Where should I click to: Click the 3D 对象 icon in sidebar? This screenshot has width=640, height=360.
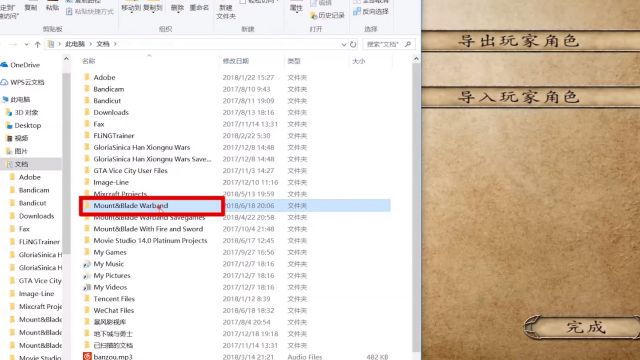click(9, 112)
